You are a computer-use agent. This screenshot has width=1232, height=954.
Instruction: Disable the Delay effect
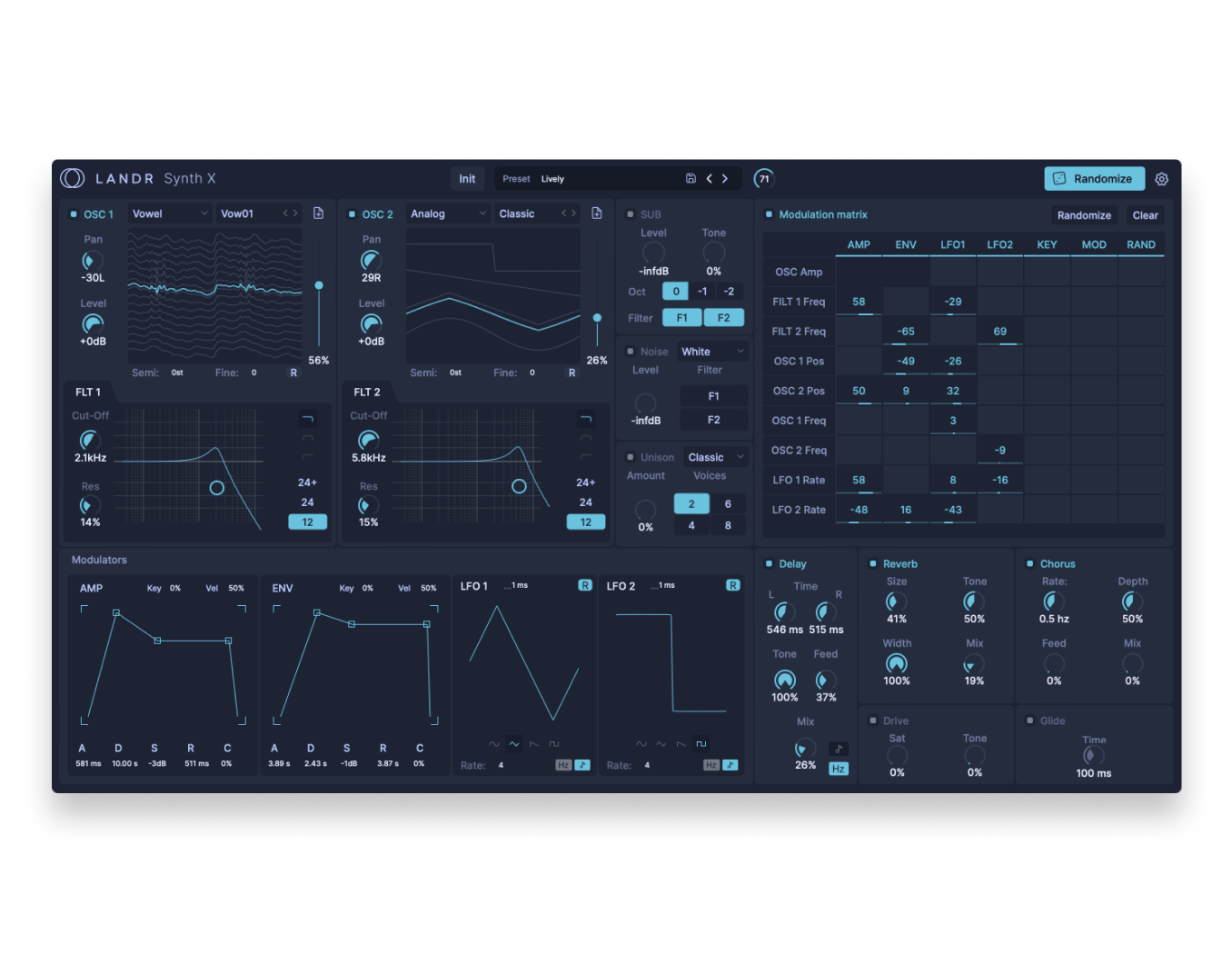tap(769, 563)
